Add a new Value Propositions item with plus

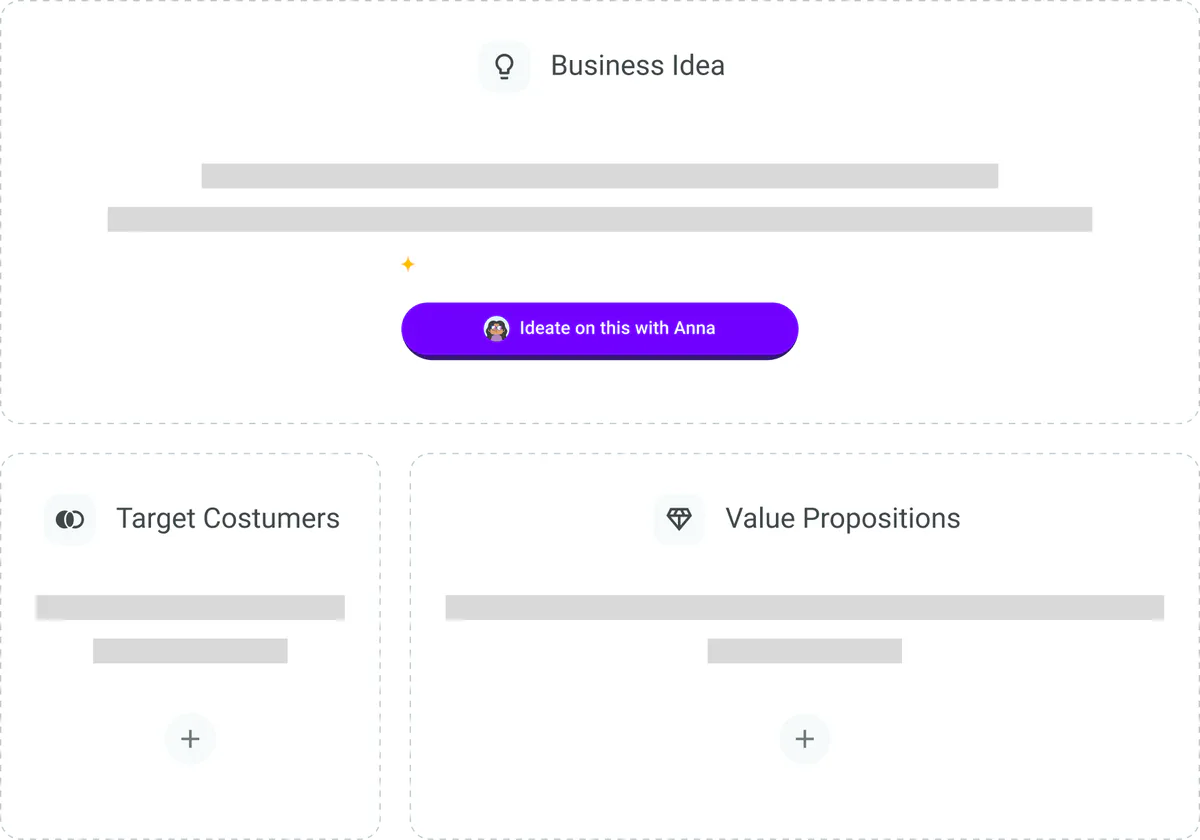tap(804, 739)
